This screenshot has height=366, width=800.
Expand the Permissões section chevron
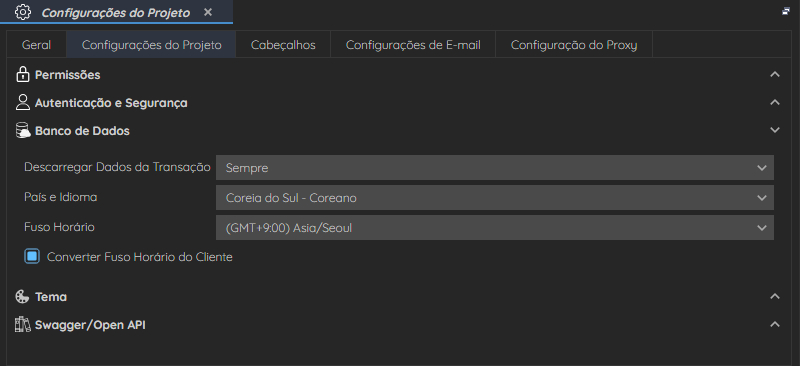point(774,75)
